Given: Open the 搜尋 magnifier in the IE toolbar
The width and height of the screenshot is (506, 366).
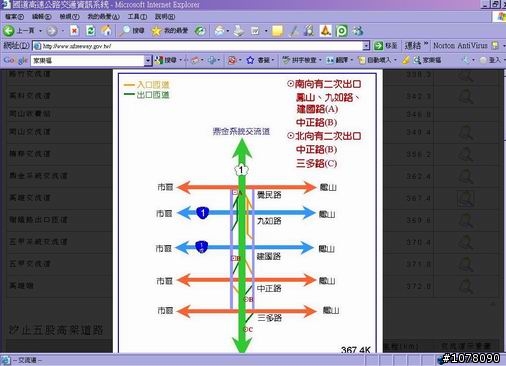Looking at the screenshot, I should coord(125,31).
